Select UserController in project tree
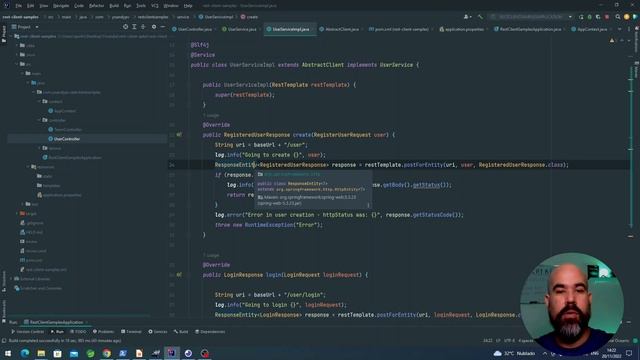The height and width of the screenshot is (360, 640). click(x=67, y=139)
